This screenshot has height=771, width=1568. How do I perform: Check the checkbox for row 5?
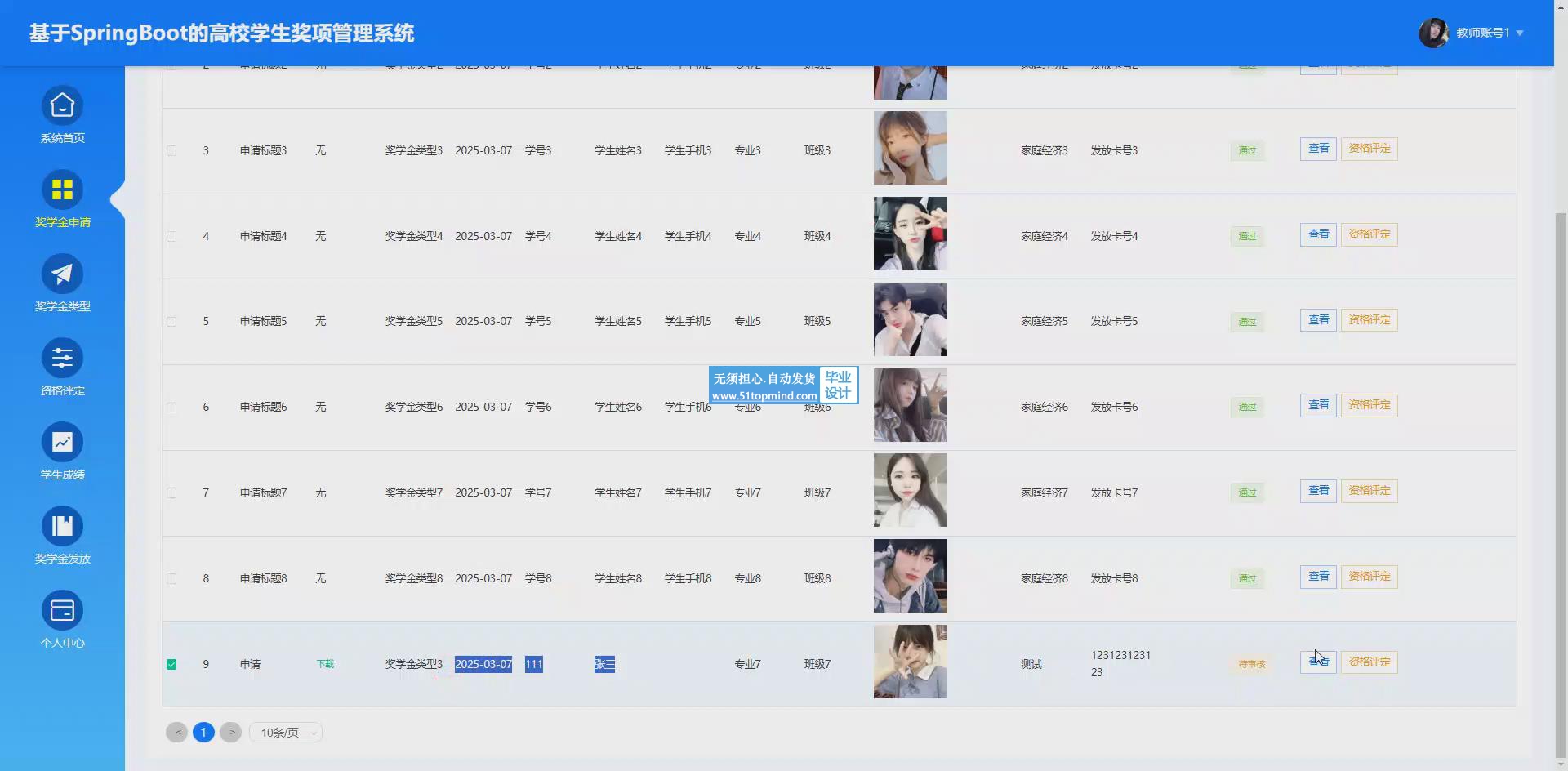[171, 322]
